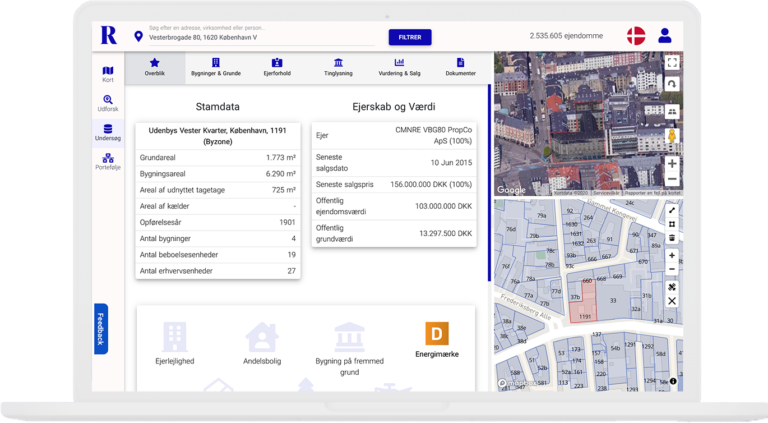Click the address search input field
Image resolution: width=768 pixels, height=423 pixels.
pos(260,37)
